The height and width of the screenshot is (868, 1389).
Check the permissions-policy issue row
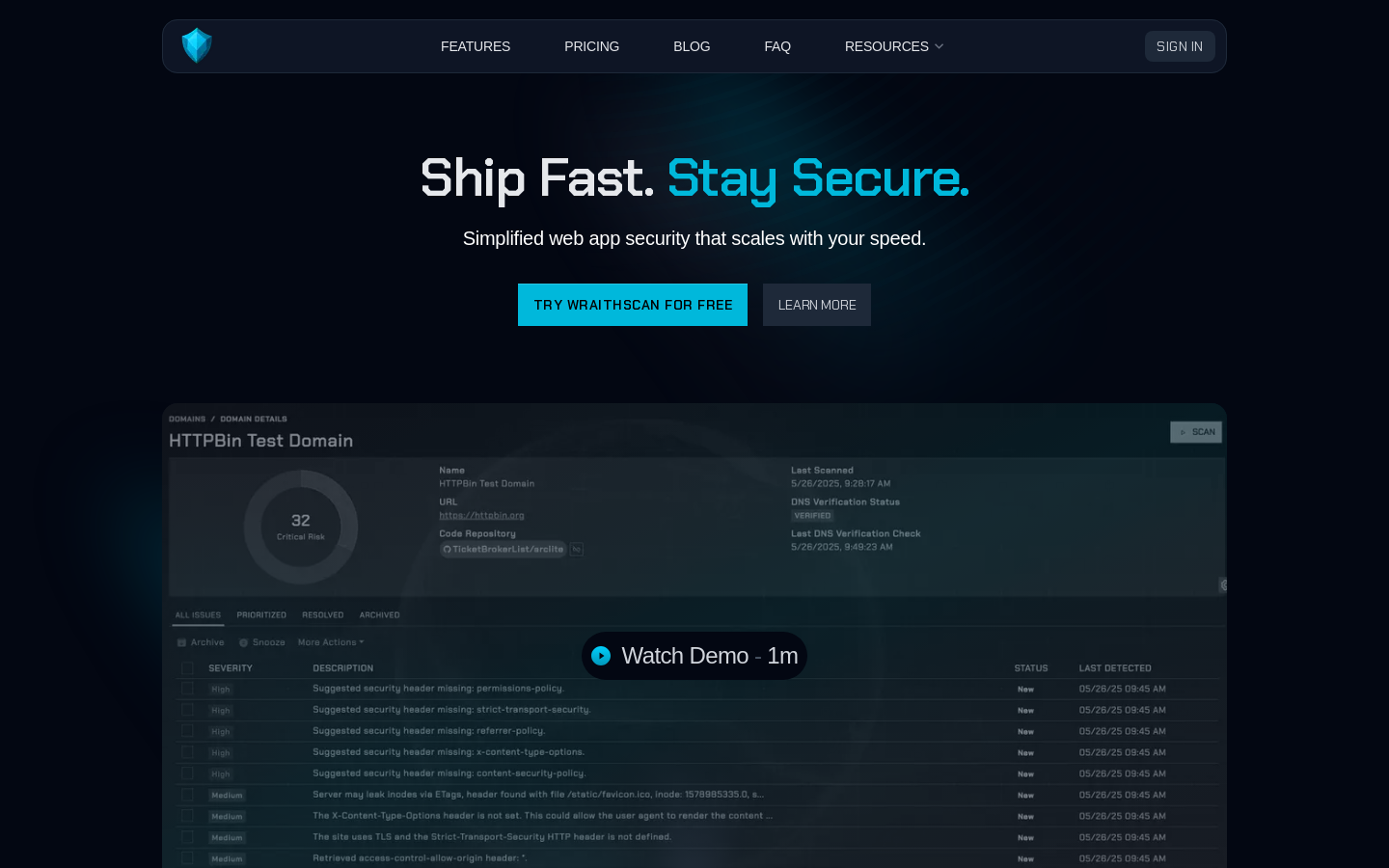(x=187, y=689)
